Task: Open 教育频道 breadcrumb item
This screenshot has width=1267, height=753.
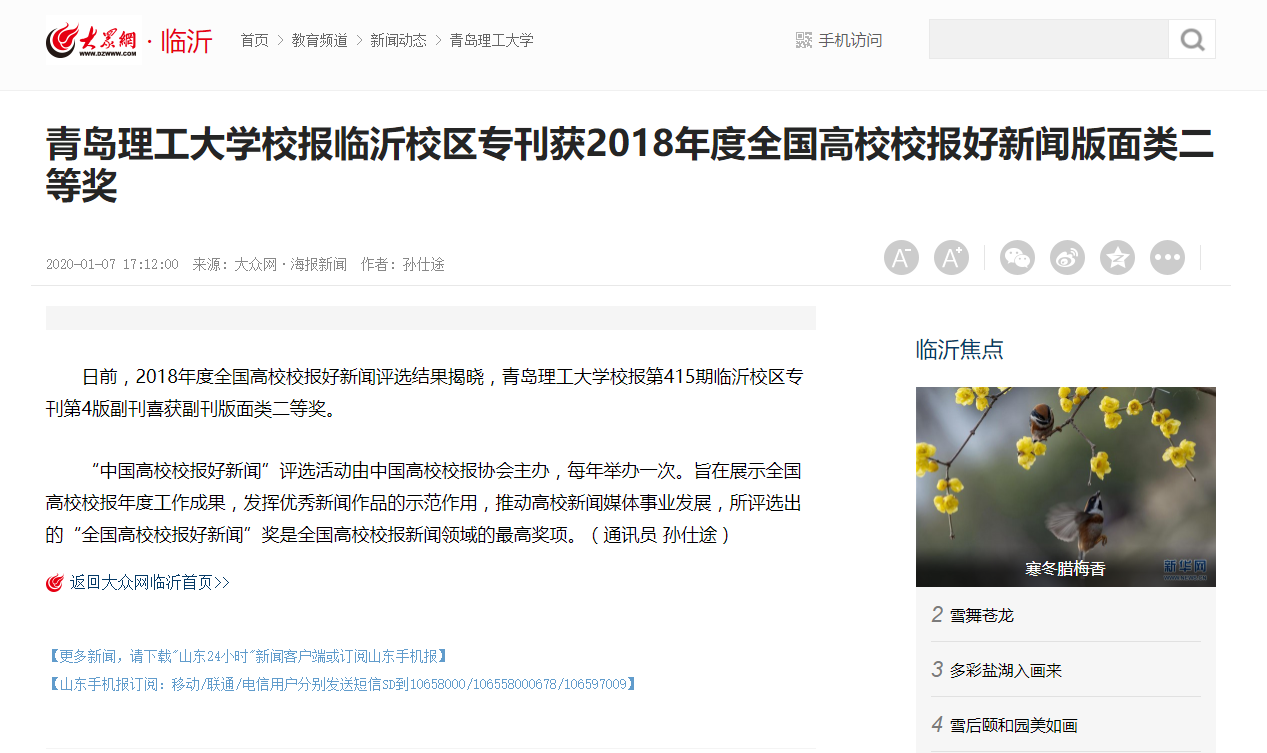Action: (320, 40)
